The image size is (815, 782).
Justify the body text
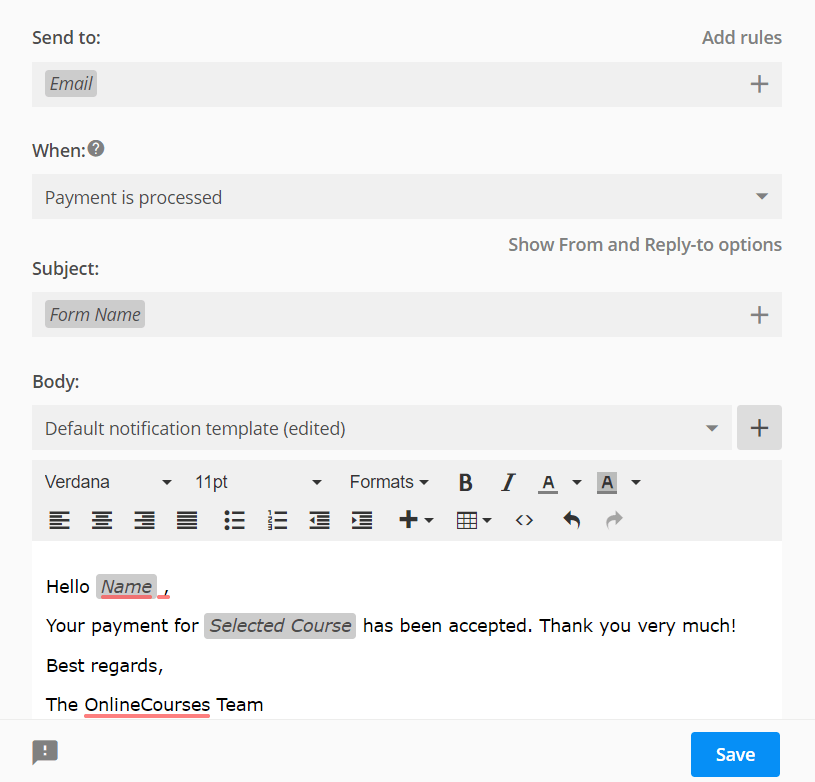pos(187,520)
